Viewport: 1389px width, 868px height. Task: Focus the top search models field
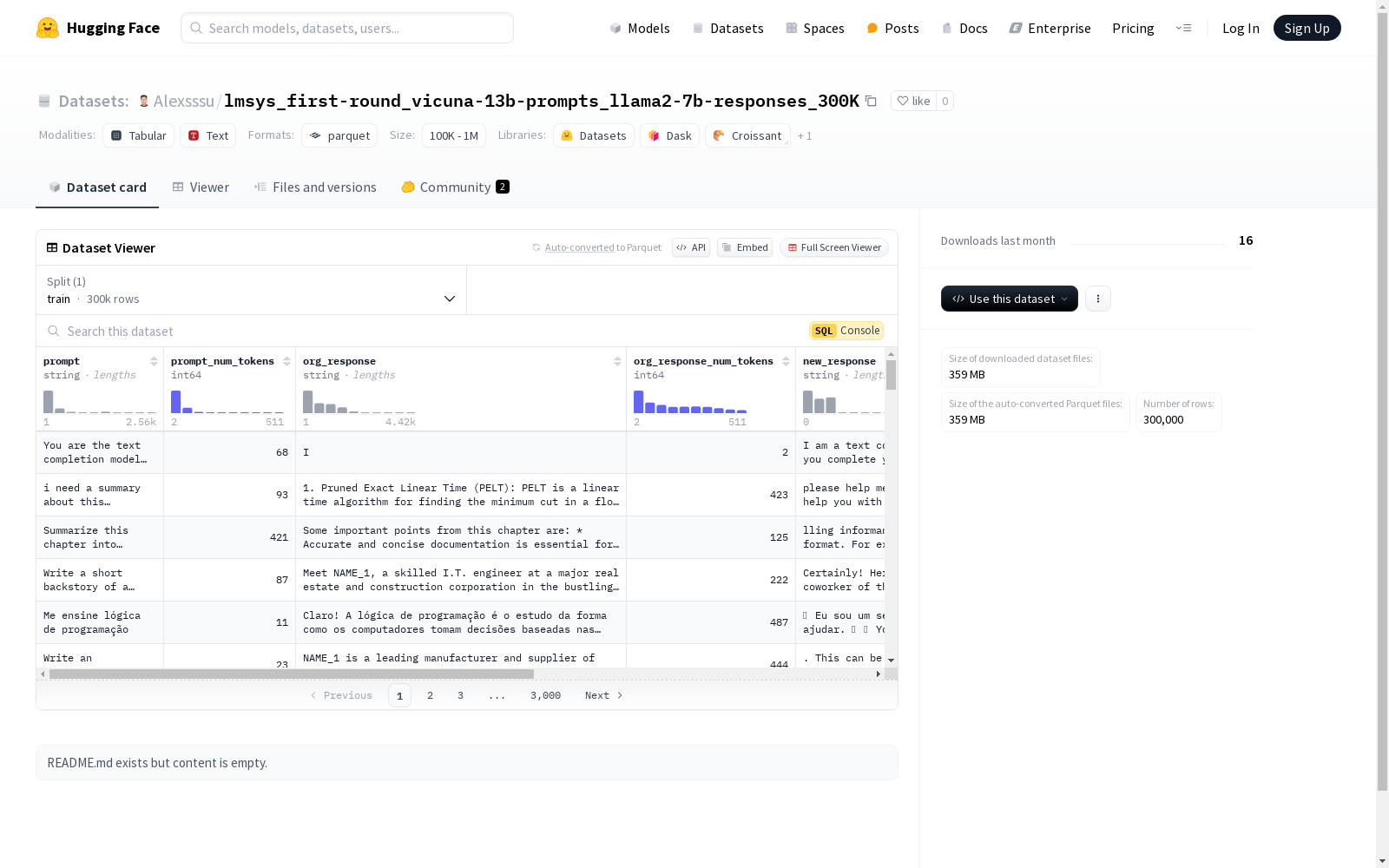click(x=347, y=28)
